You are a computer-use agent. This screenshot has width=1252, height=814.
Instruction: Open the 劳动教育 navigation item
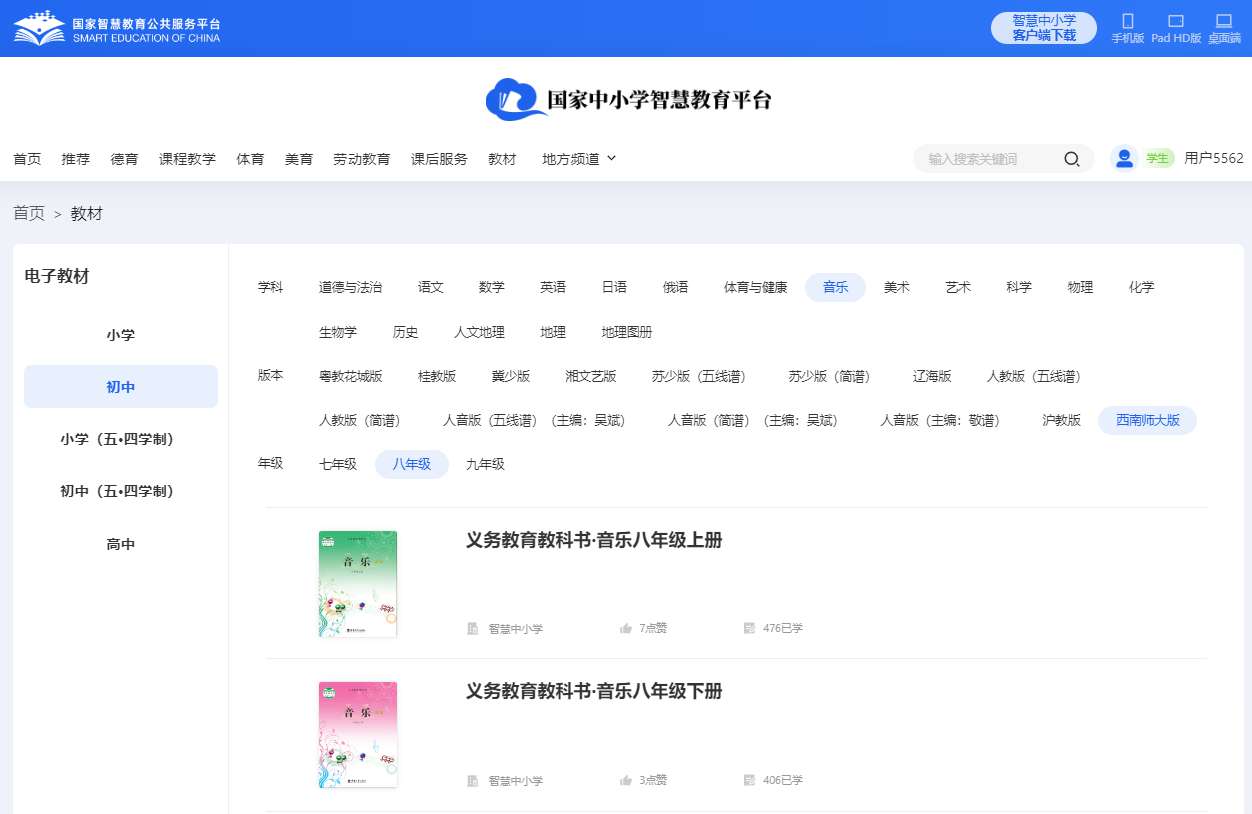pos(362,159)
